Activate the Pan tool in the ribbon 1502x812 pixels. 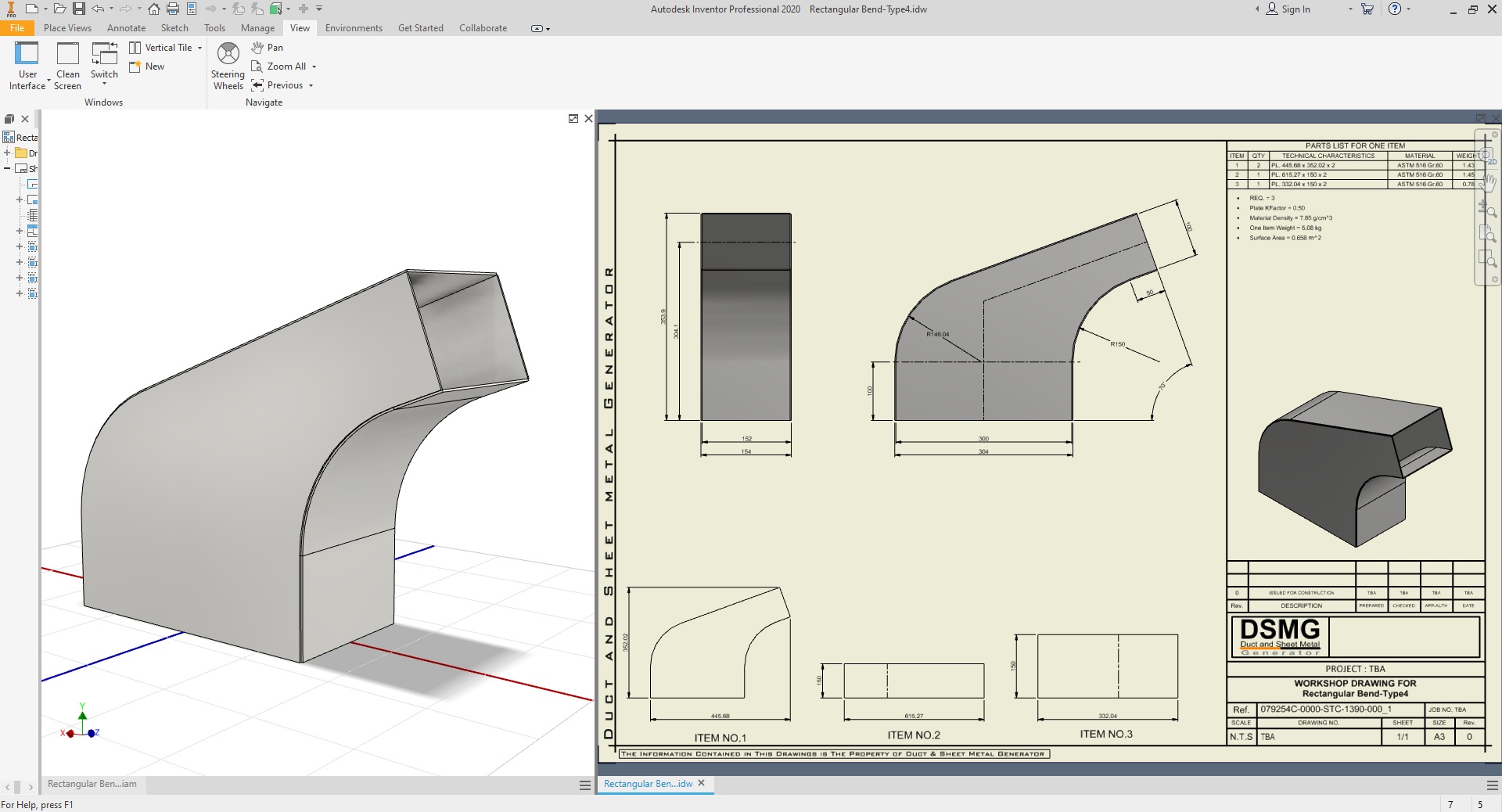pyautogui.click(x=268, y=48)
